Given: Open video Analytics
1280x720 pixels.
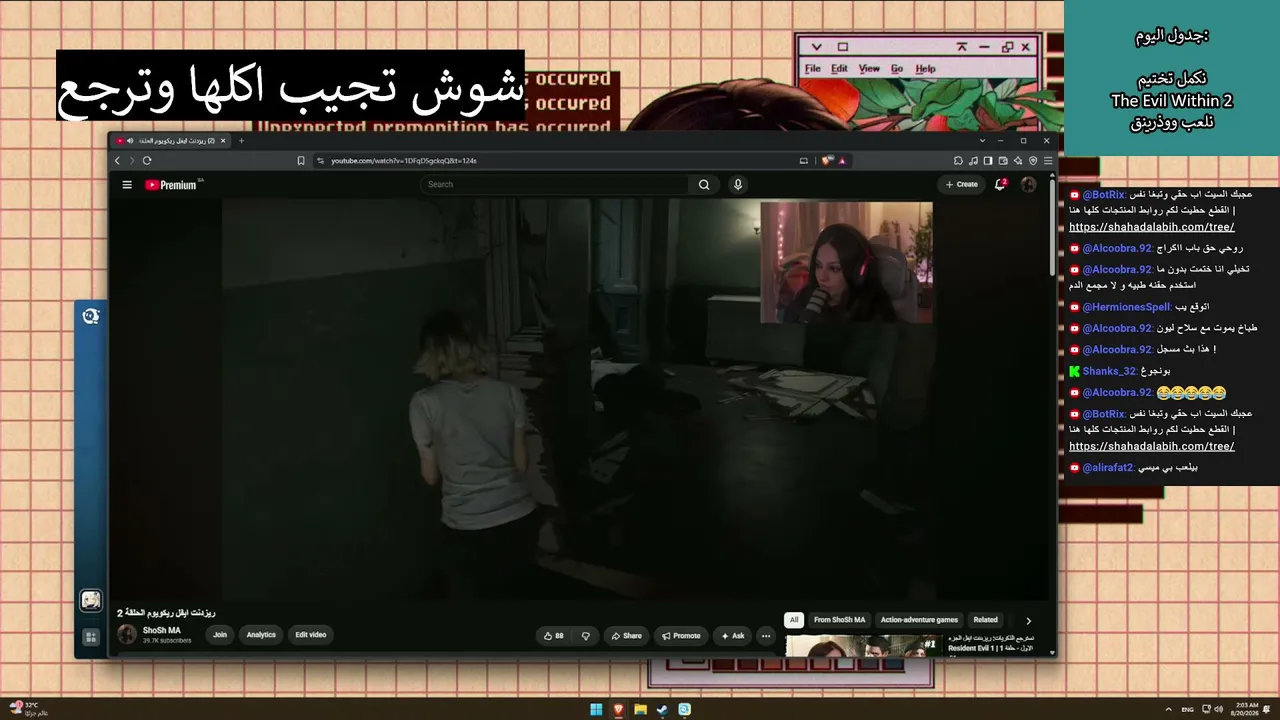Looking at the screenshot, I should click(x=261, y=635).
